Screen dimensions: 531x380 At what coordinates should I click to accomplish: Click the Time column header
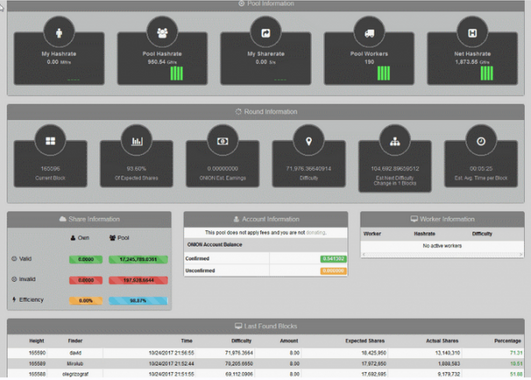(187, 341)
